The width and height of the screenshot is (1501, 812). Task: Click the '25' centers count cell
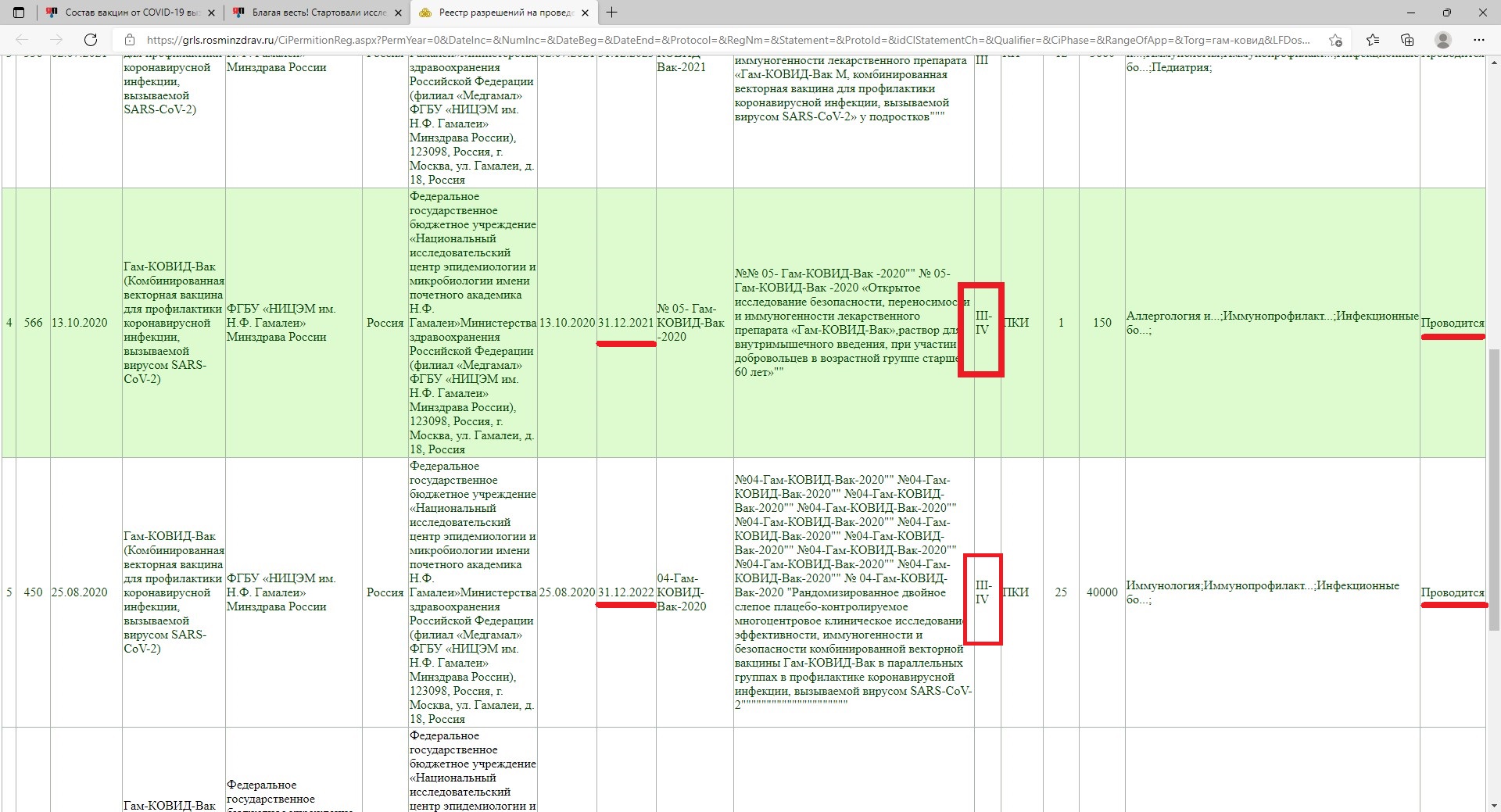(x=1061, y=592)
